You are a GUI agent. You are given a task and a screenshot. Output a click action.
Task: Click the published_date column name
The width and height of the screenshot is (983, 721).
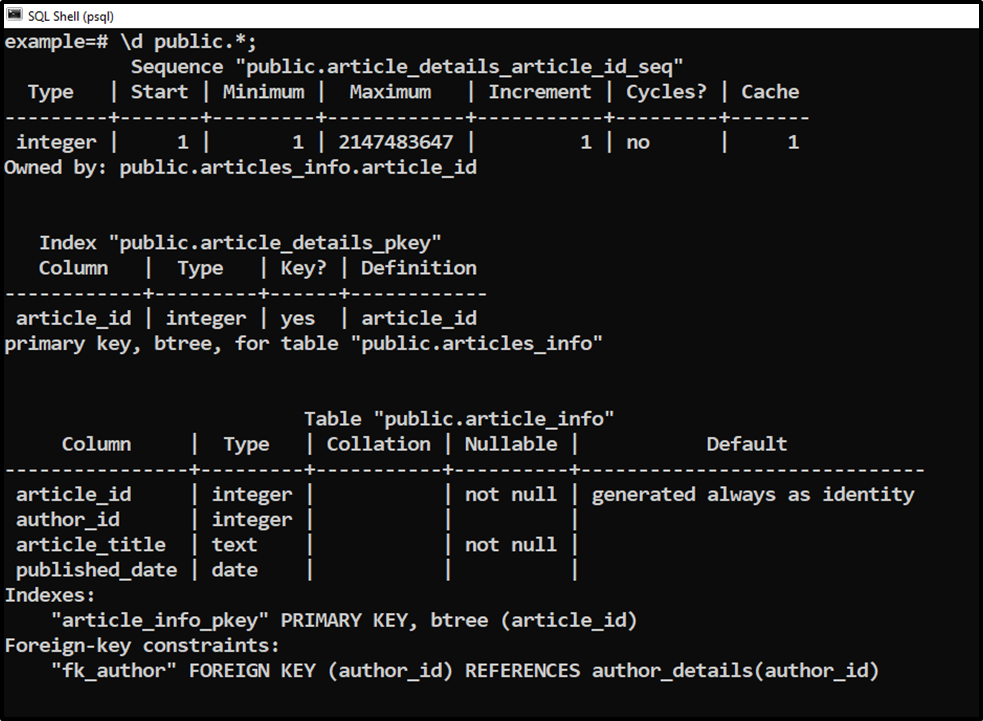(97, 570)
